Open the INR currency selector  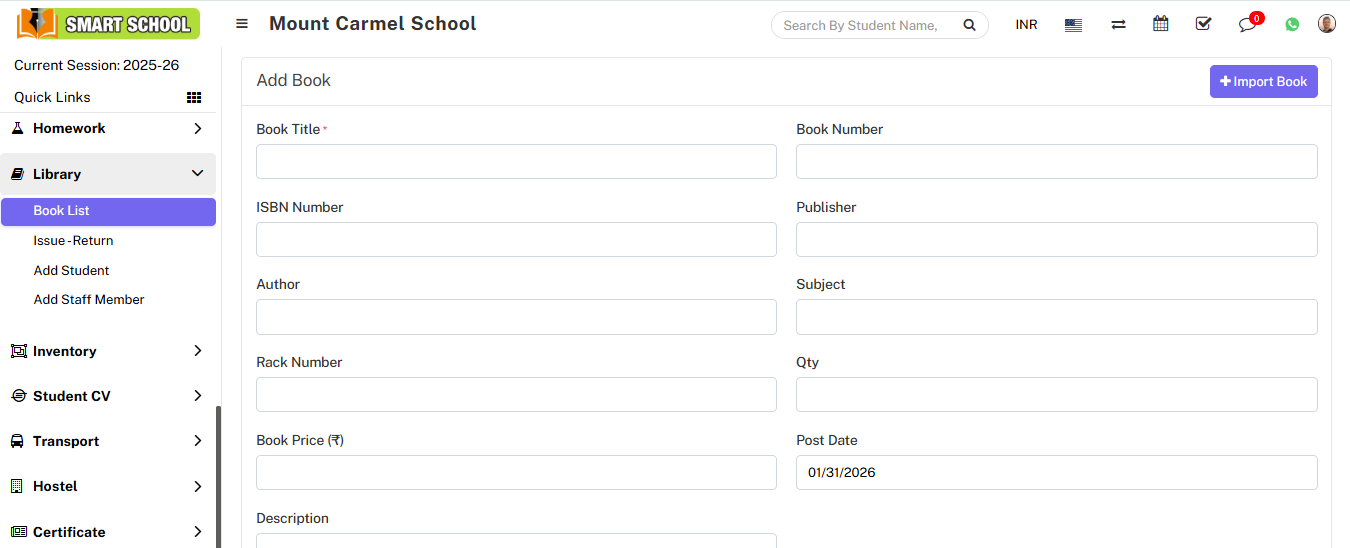1026,25
